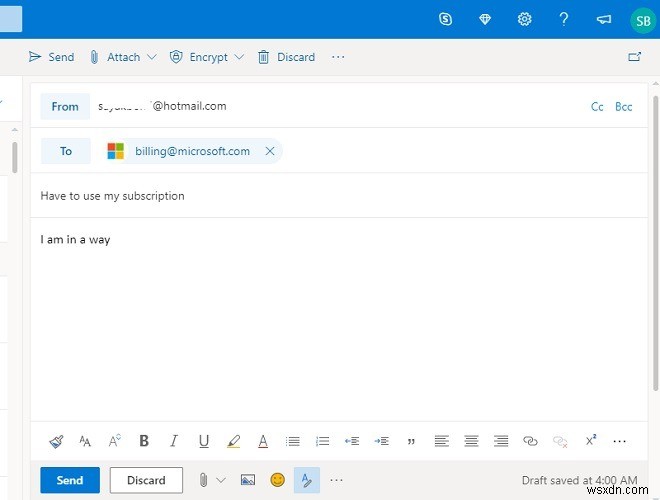Open the SB account avatar
Screen dimensions: 660x500
click(643, 20)
